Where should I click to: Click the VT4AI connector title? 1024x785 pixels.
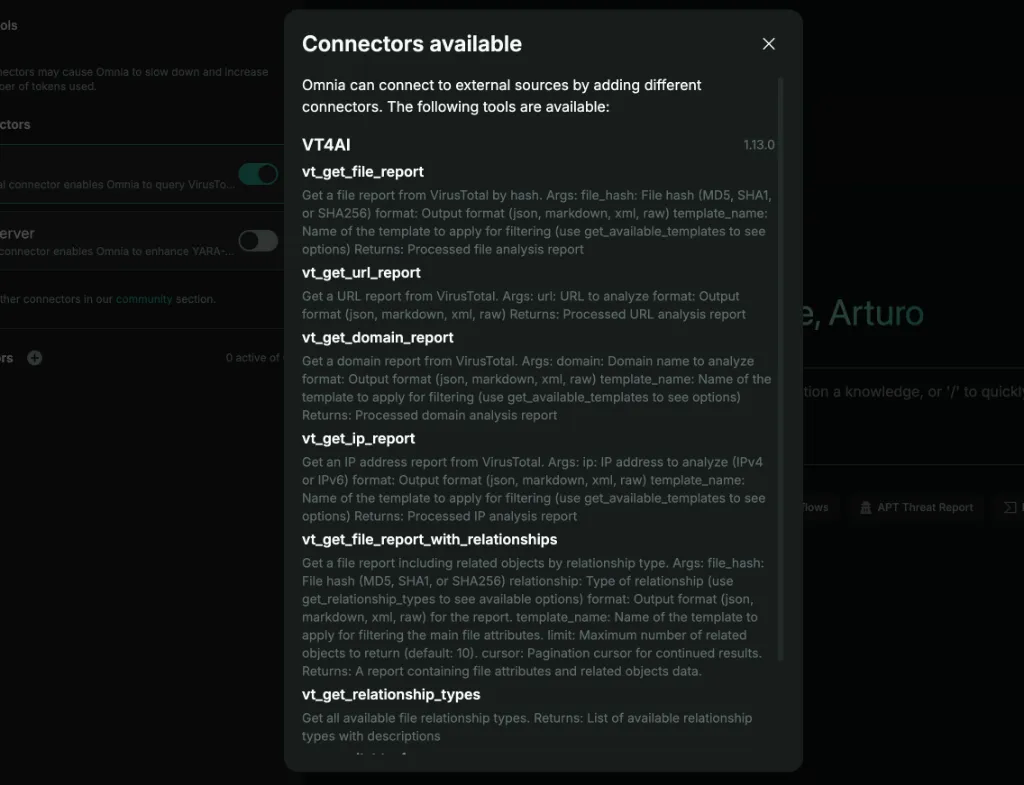point(326,145)
